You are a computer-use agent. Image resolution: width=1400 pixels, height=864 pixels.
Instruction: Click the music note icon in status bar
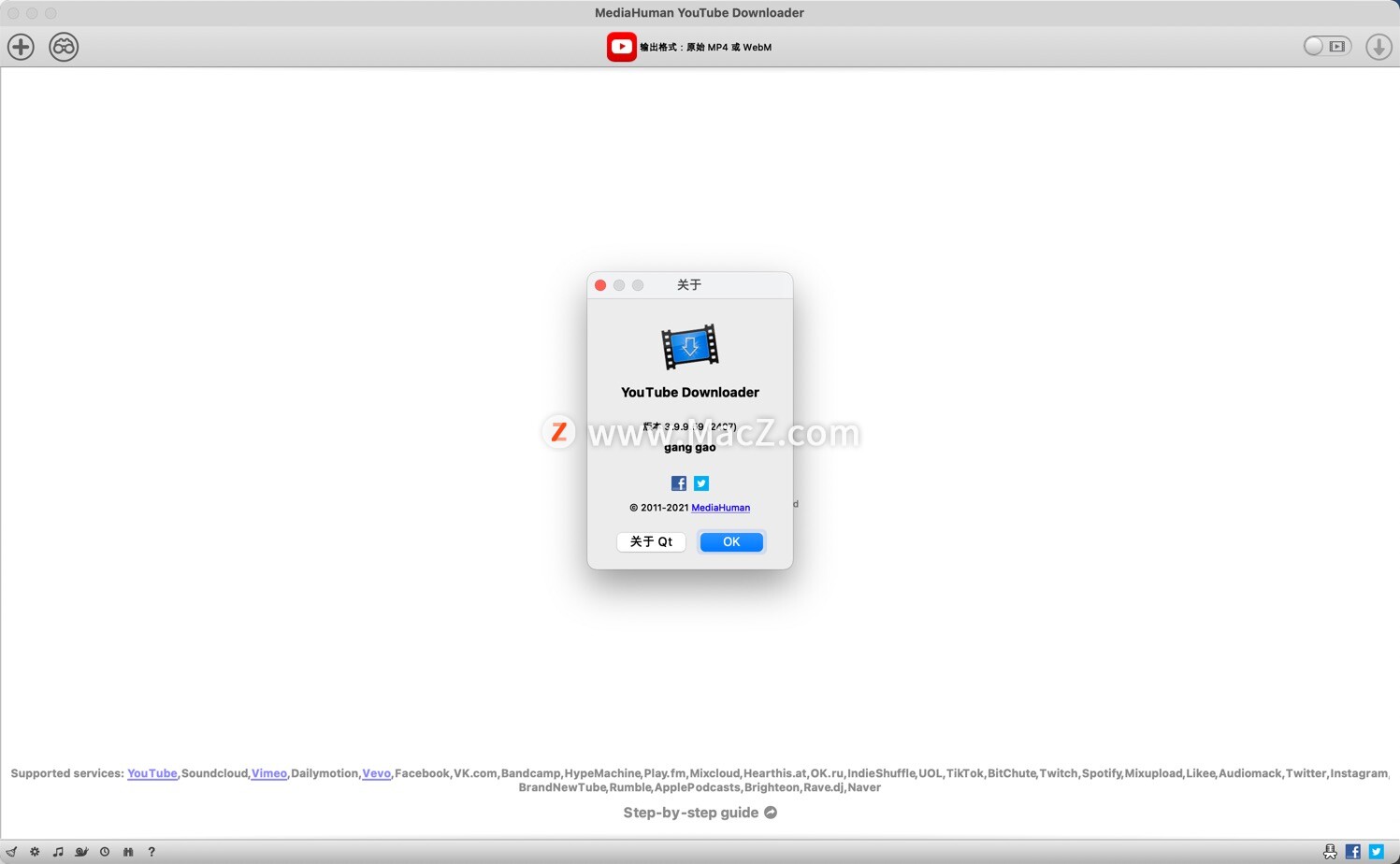[58, 852]
